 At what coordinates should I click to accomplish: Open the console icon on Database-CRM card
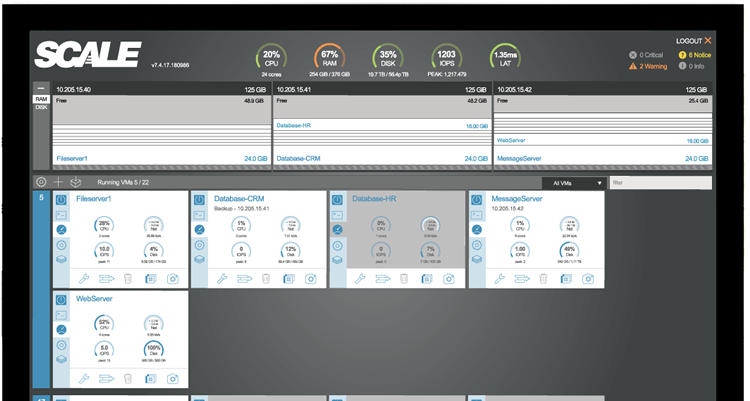(x=199, y=215)
